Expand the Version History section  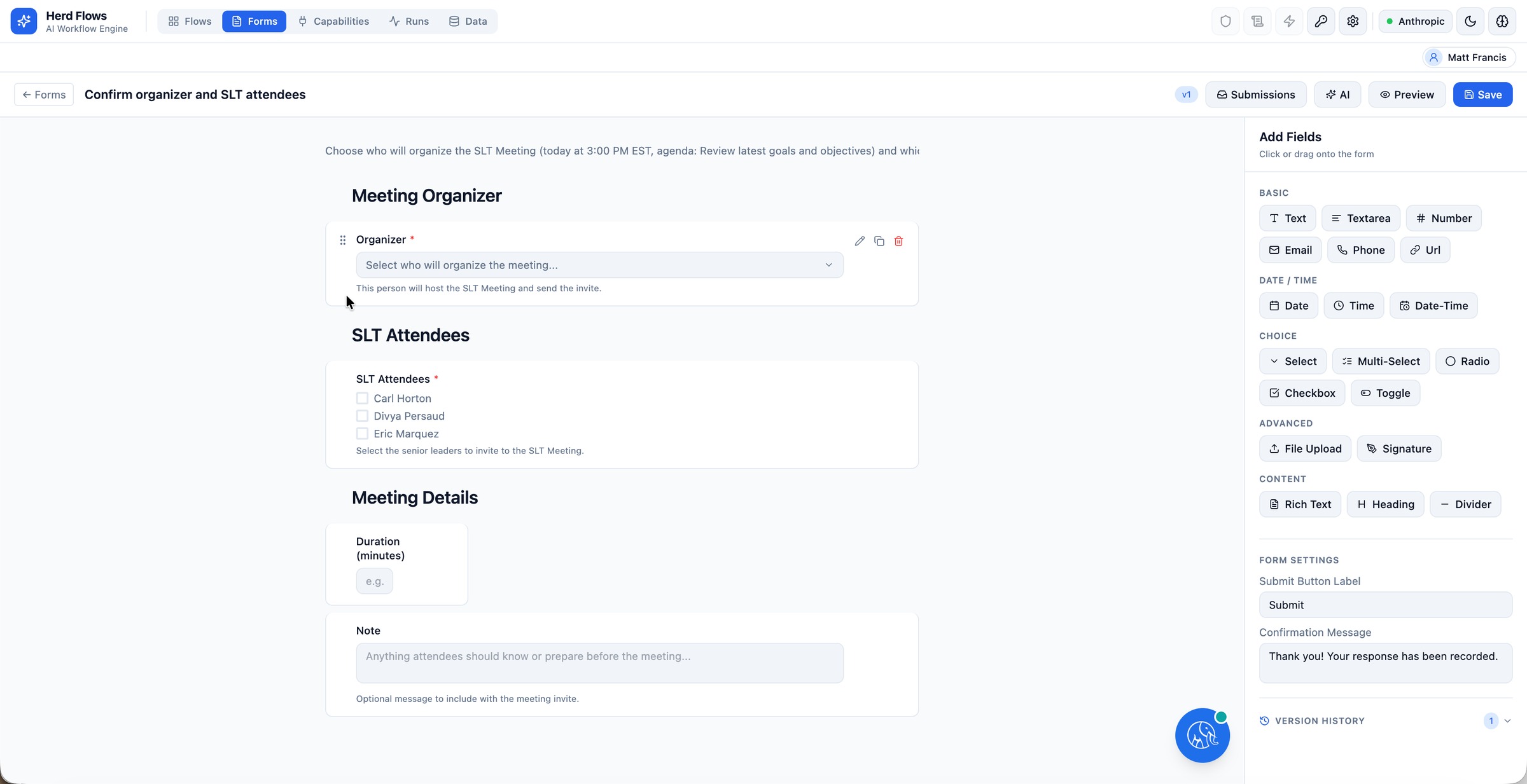pos(1385,721)
